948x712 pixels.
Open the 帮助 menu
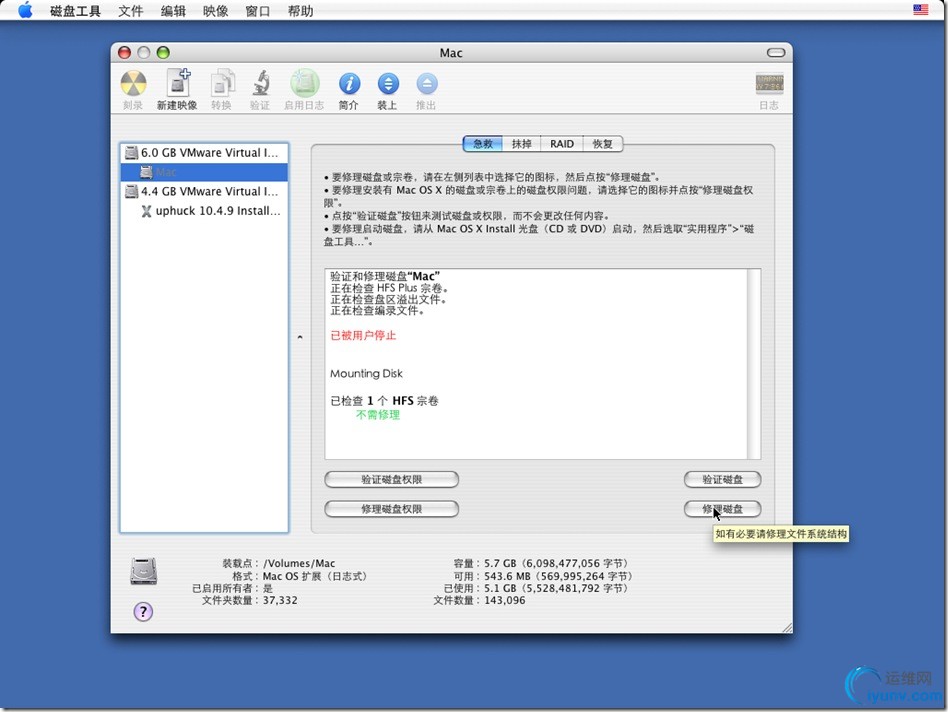[300, 11]
